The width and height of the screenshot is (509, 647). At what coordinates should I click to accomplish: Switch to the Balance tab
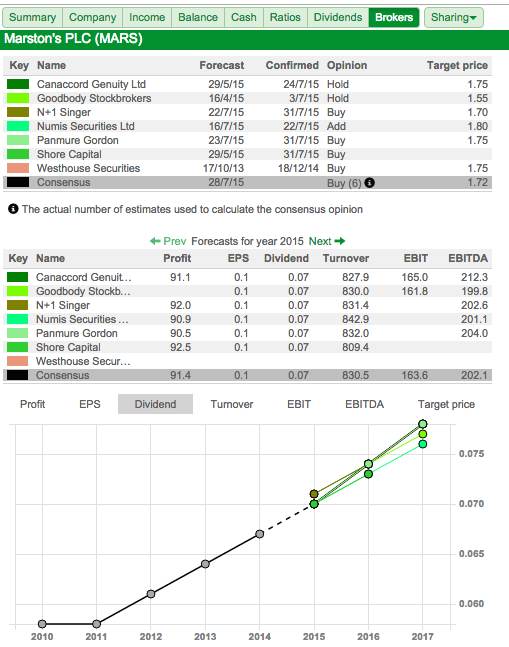click(198, 17)
